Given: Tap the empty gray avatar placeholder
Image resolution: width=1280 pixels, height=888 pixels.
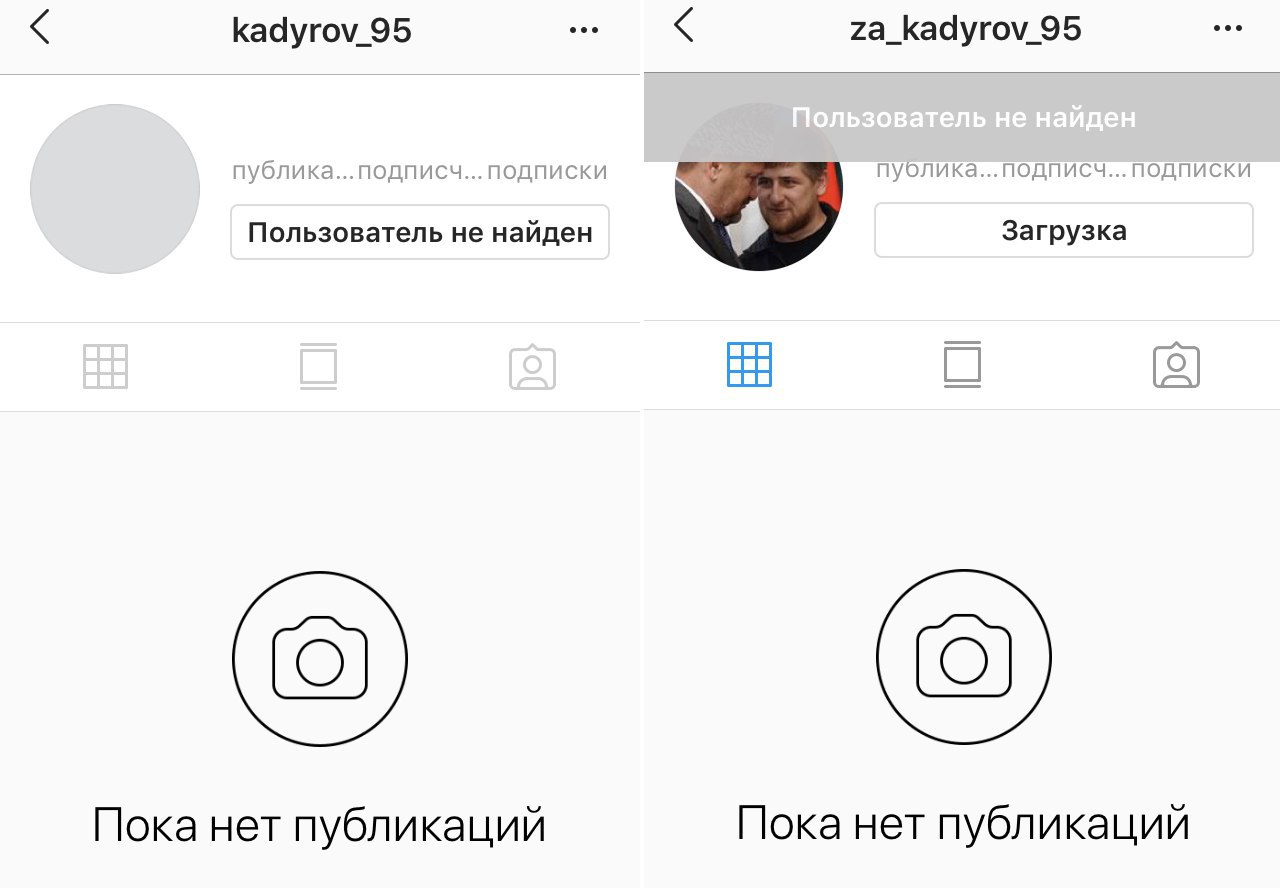Looking at the screenshot, I should point(115,189).
